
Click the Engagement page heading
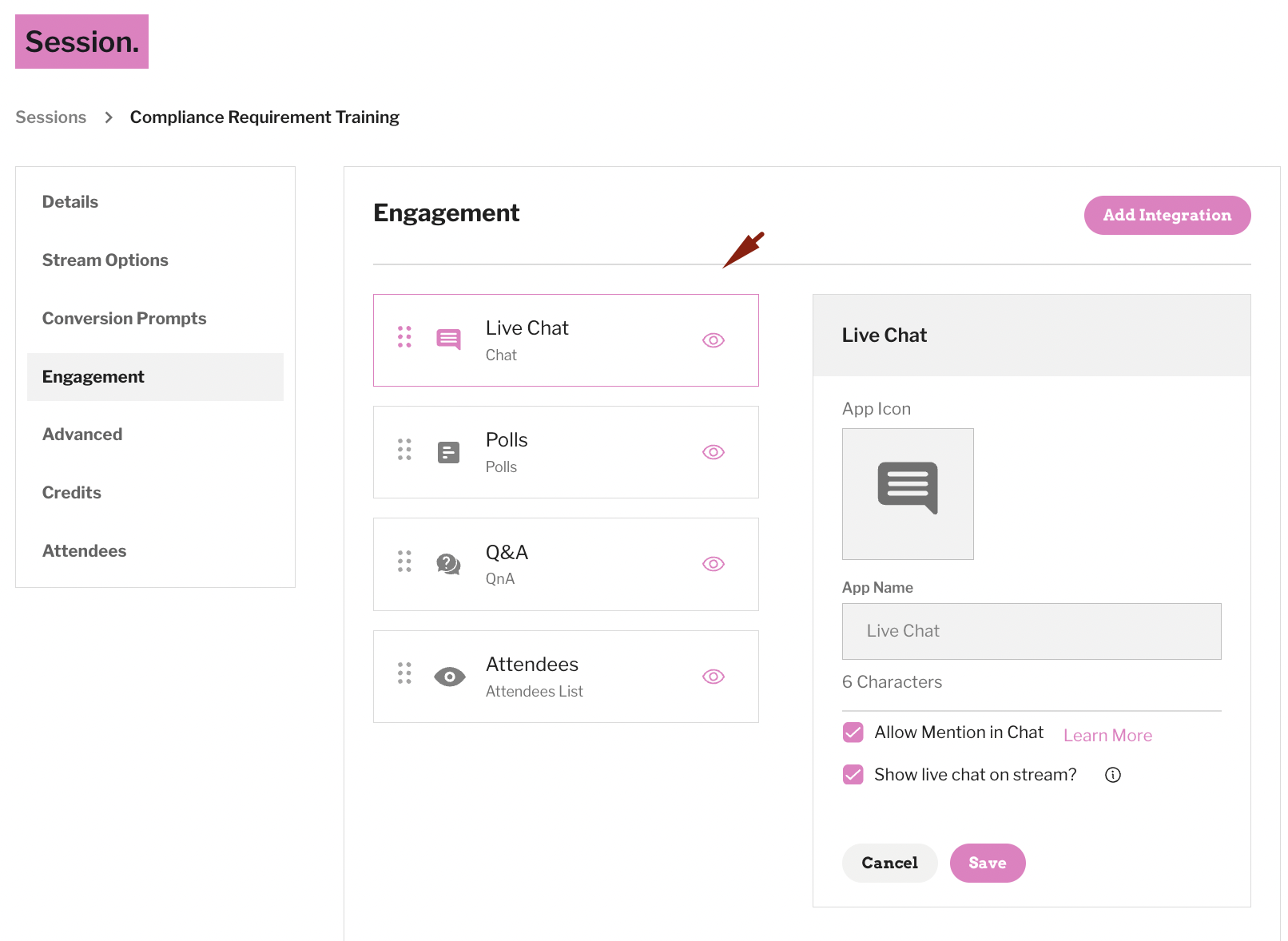446,213
